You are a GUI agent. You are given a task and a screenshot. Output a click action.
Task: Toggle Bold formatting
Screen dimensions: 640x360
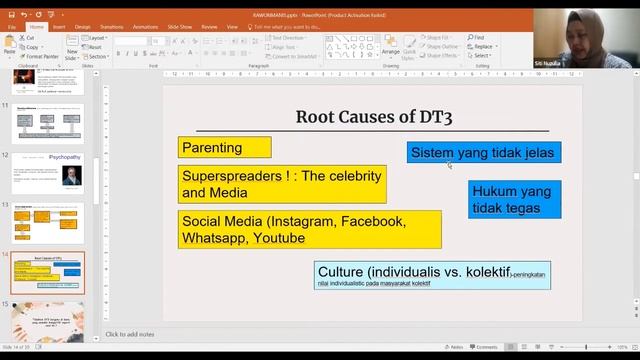tap(118, 53)
